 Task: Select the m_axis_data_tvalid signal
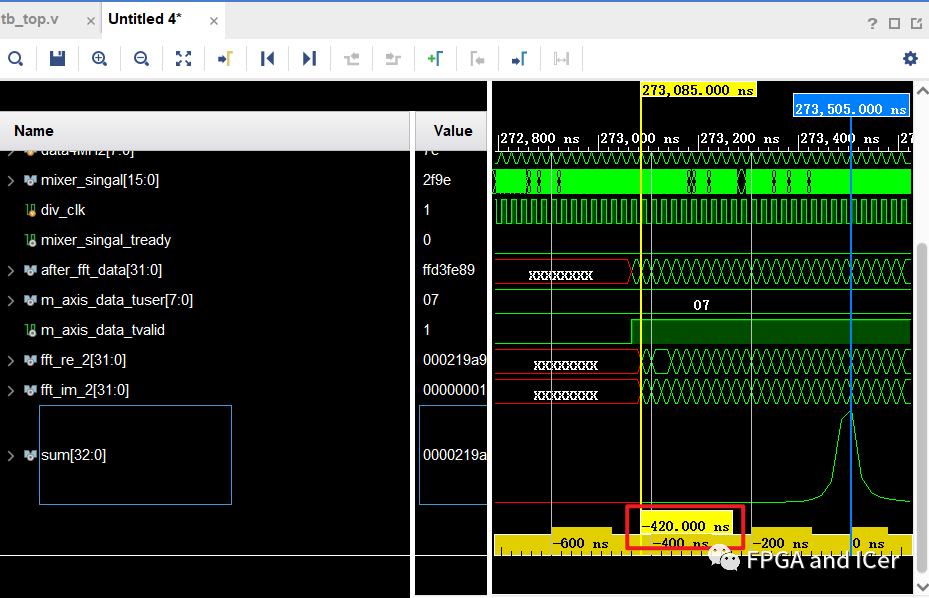(102, 330)
